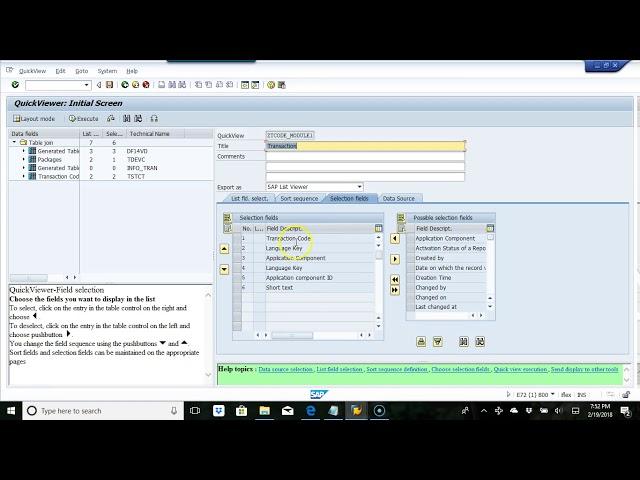The width and height of the screenshot is (640, 480).
Task: Open the Edit menu
Action: 60,71
